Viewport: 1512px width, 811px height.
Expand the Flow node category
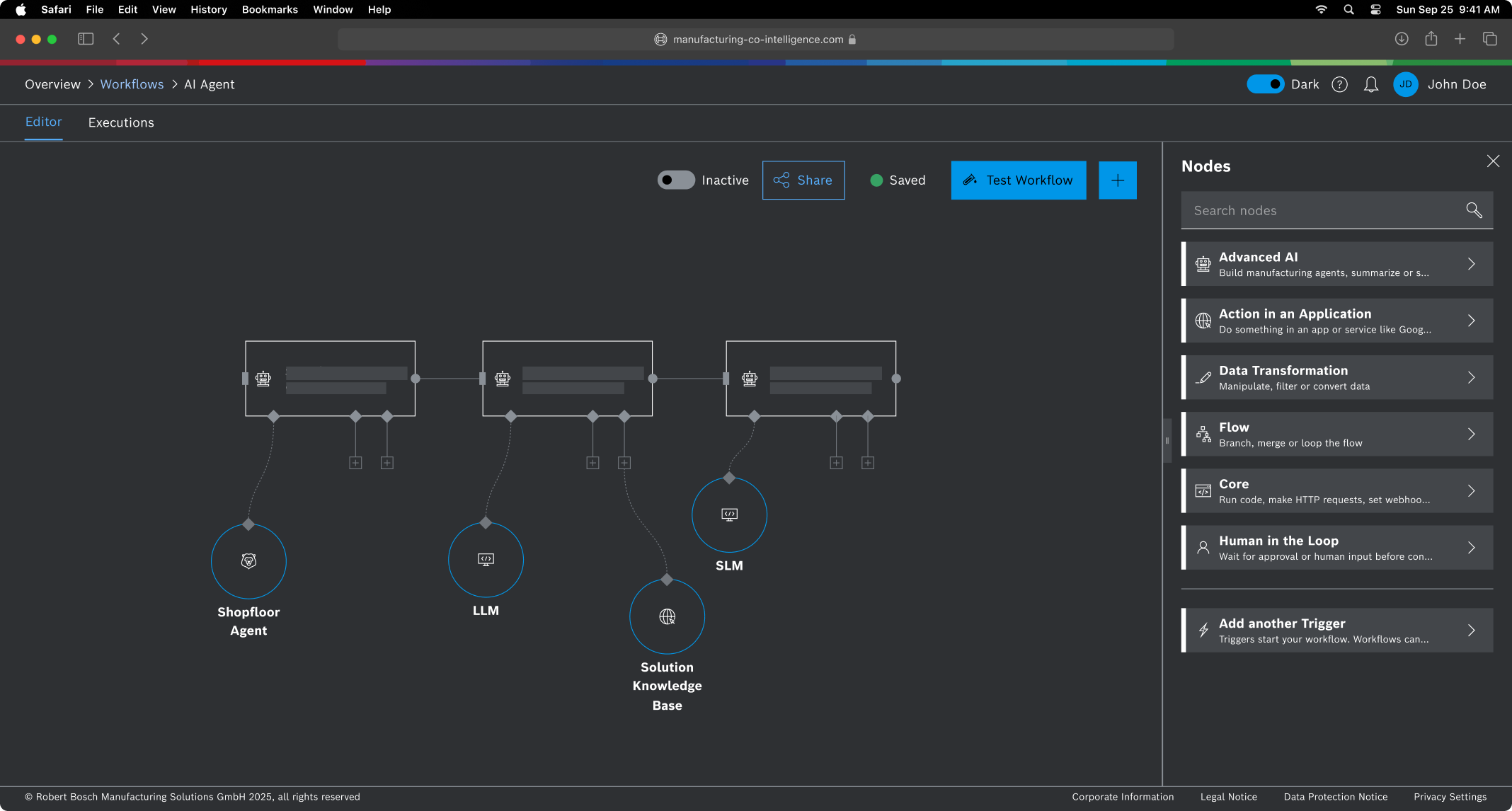pyautogui.click(x=1336, y=435)
